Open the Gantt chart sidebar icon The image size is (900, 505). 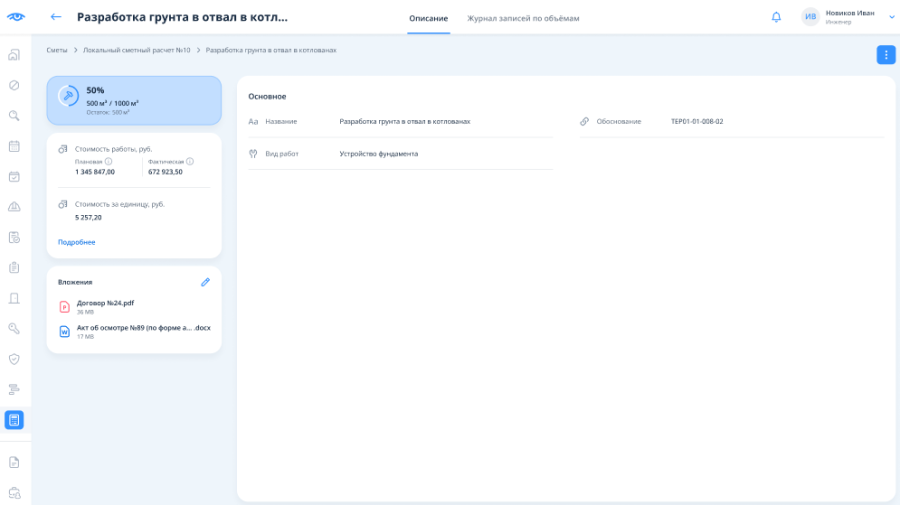click(14, 389)
